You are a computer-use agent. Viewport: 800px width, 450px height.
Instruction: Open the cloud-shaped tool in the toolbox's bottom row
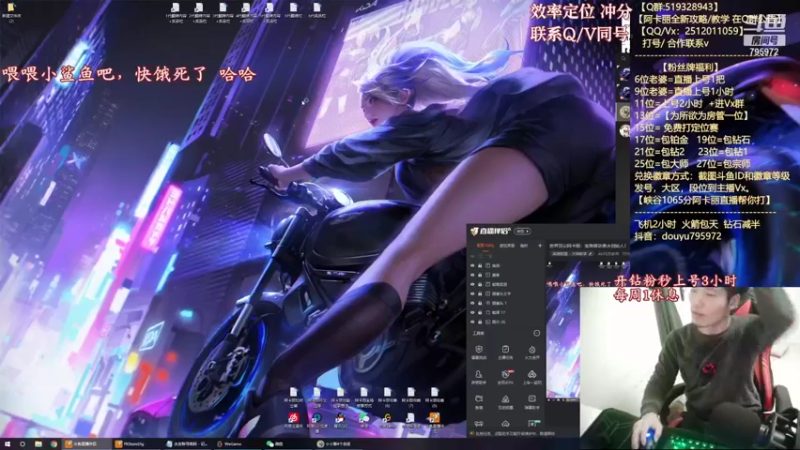pyautogui.click(x=505, y=423)
